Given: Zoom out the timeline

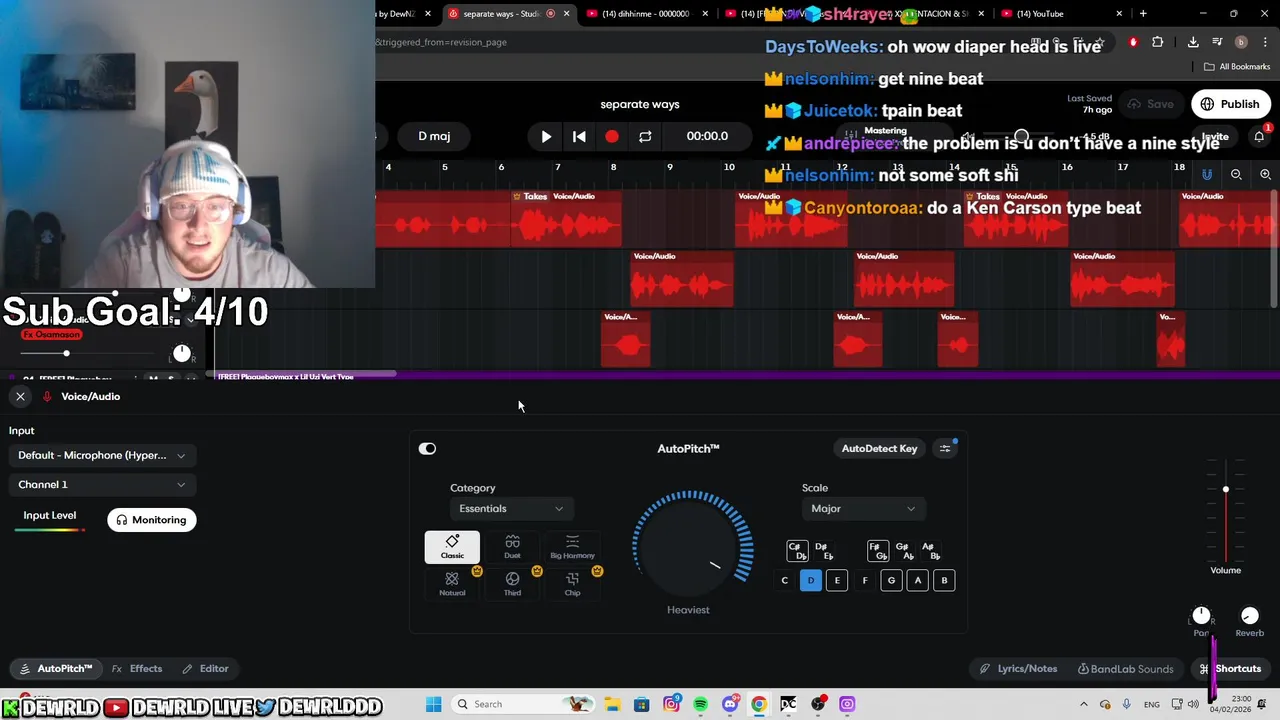Looking at the screenshot, I should tap(1236, 174).
